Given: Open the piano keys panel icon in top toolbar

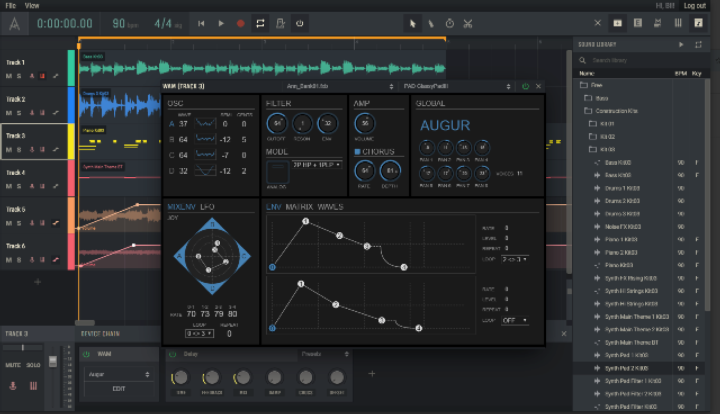Looking at the screenshot, I should [678, 22].
